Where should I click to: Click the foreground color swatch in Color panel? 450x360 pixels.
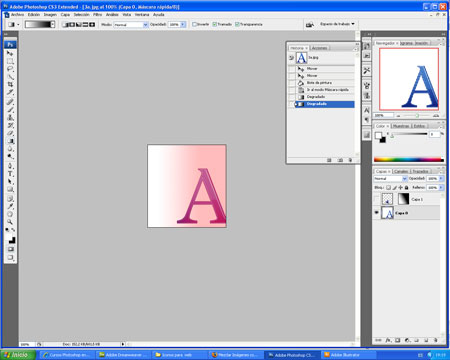coord(378,135)
